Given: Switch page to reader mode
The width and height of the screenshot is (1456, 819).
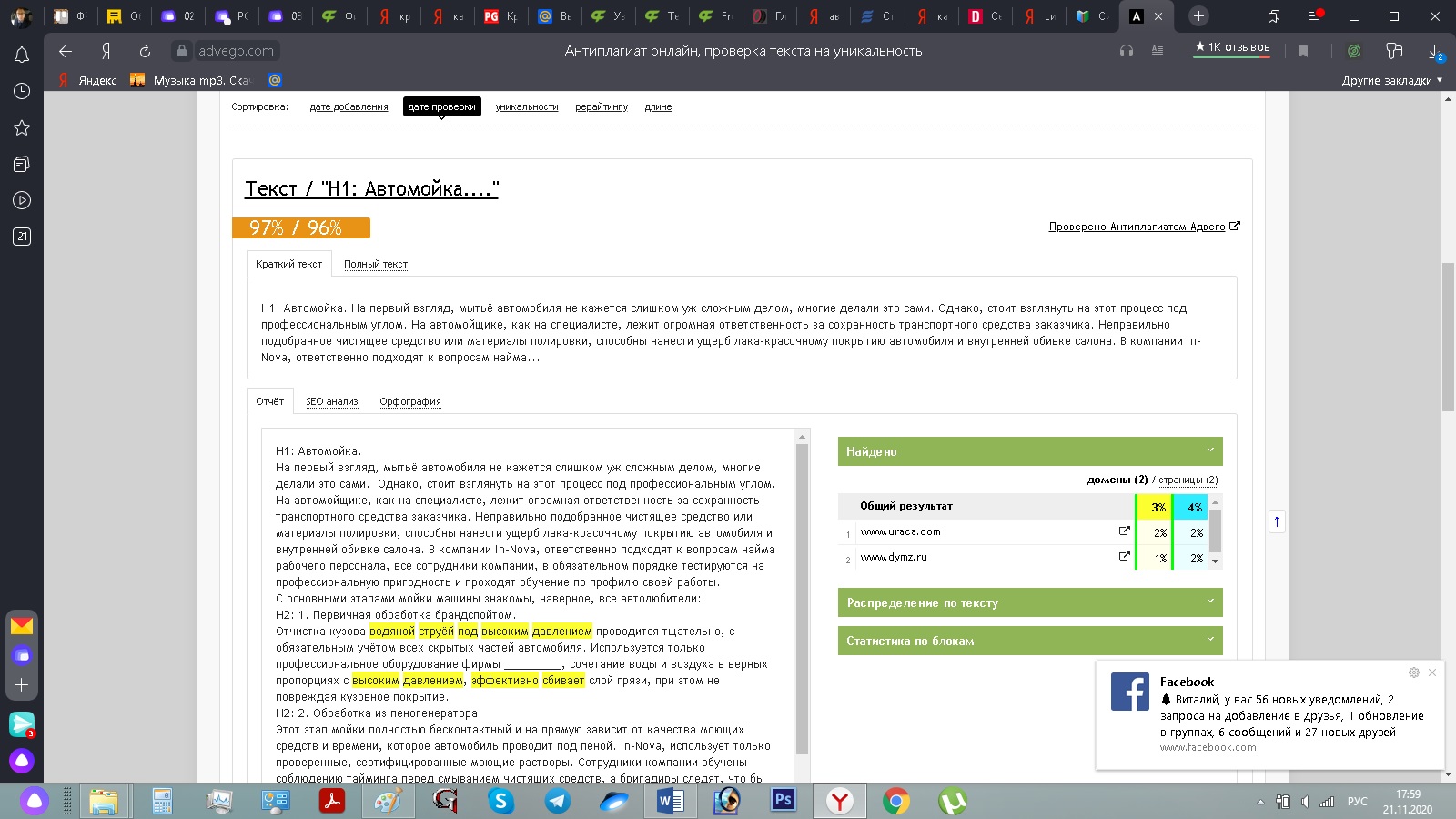Looking at the screenshot, I should click(x=1158, y=51).
